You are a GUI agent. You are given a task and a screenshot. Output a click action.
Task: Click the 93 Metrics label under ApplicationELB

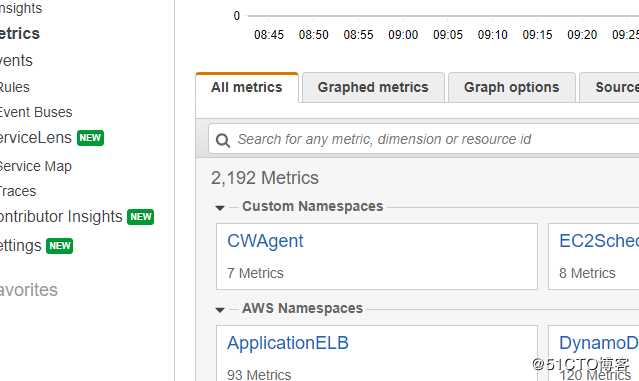tap(259, 374)
